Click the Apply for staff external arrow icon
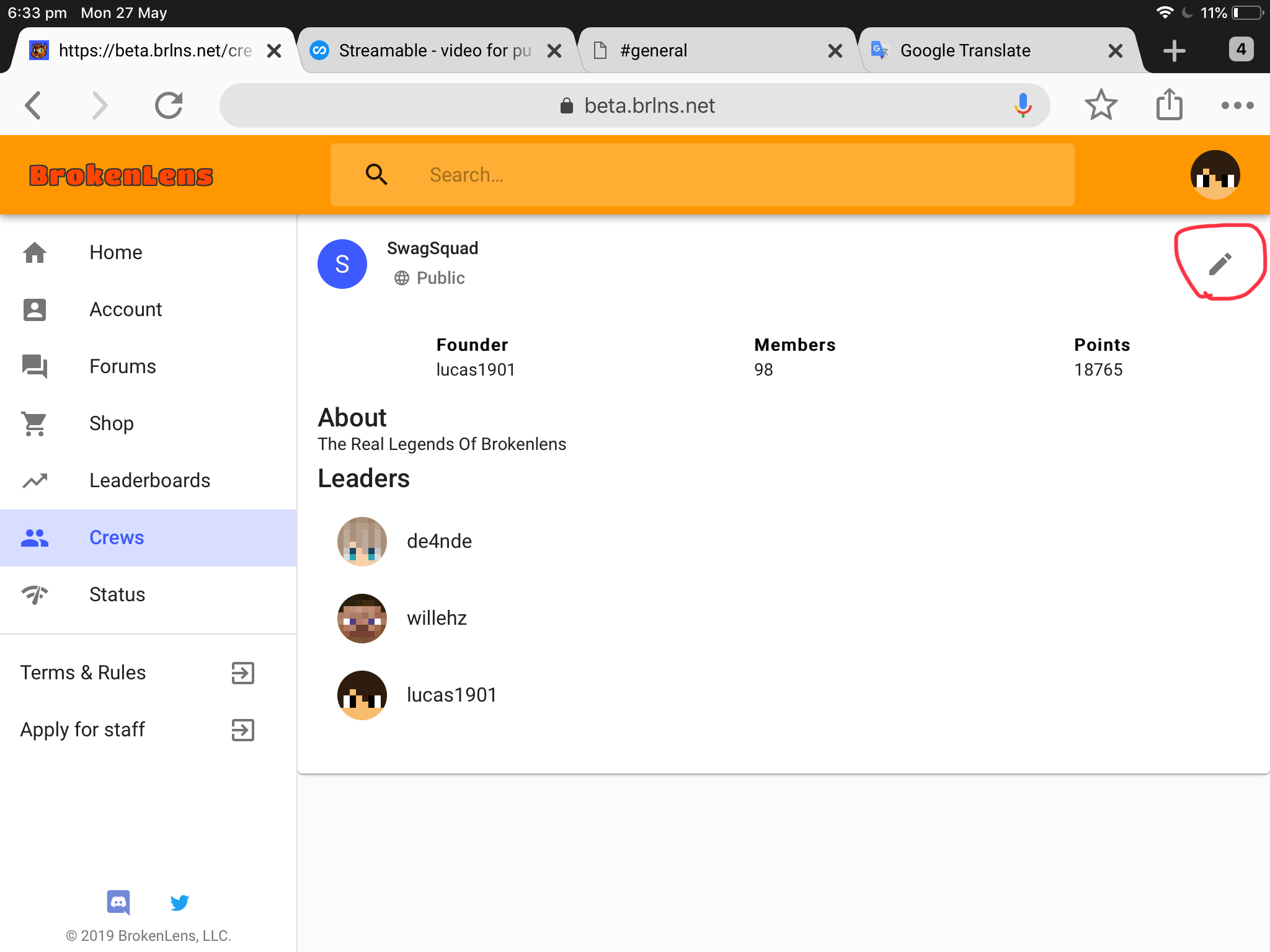The height and width of the screenshot is (952, 1270). (x=243, y=729)
